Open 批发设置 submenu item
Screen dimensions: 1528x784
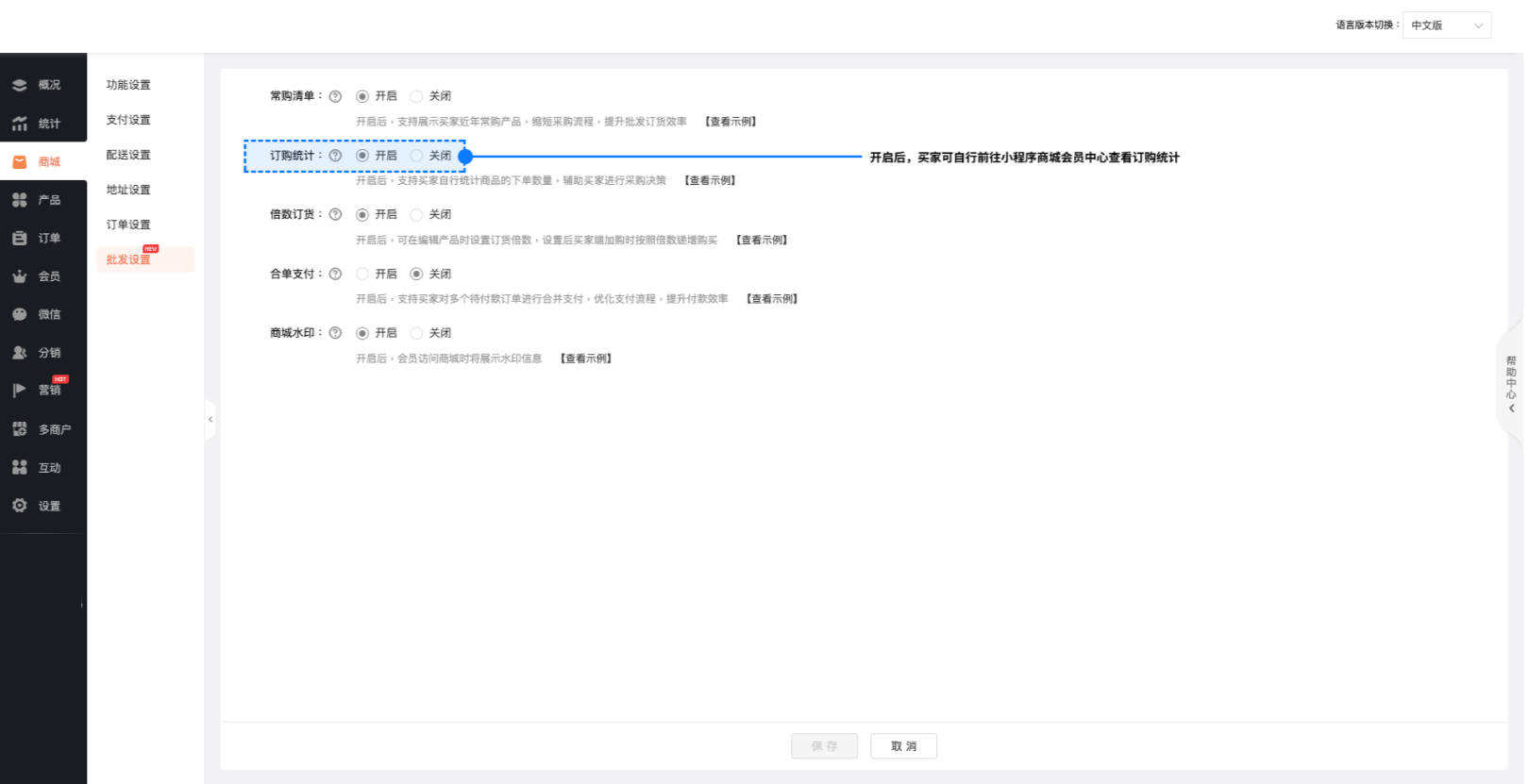145,259
